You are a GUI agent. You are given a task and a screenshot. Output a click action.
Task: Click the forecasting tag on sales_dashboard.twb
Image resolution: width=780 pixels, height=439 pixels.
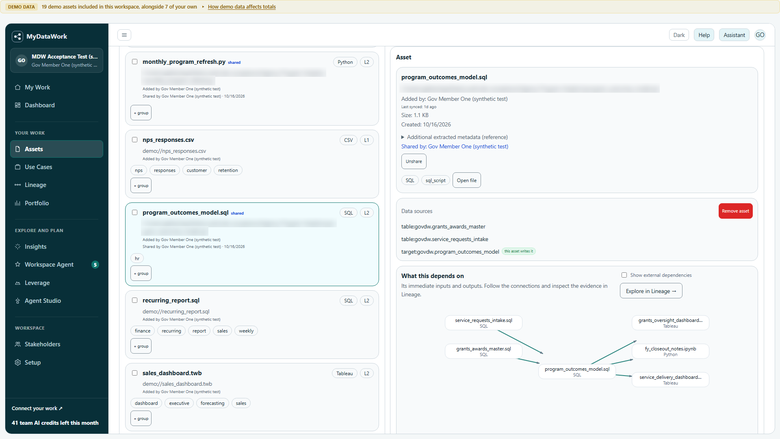212,403
